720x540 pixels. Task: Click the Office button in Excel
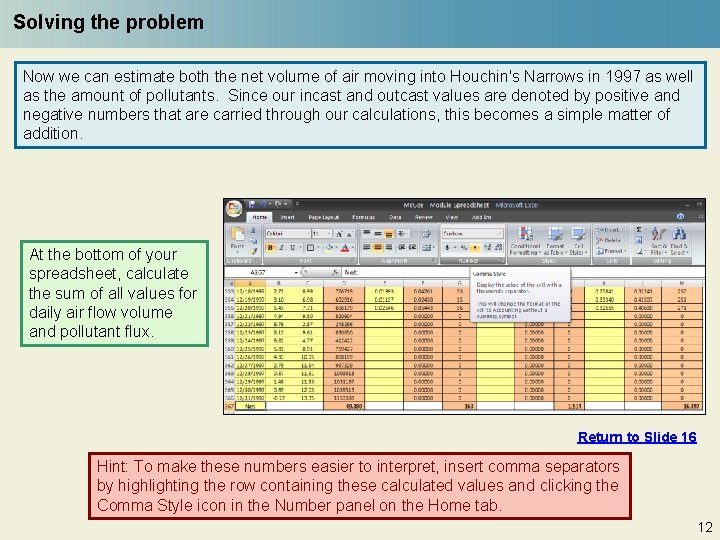(x=234, y=209)
